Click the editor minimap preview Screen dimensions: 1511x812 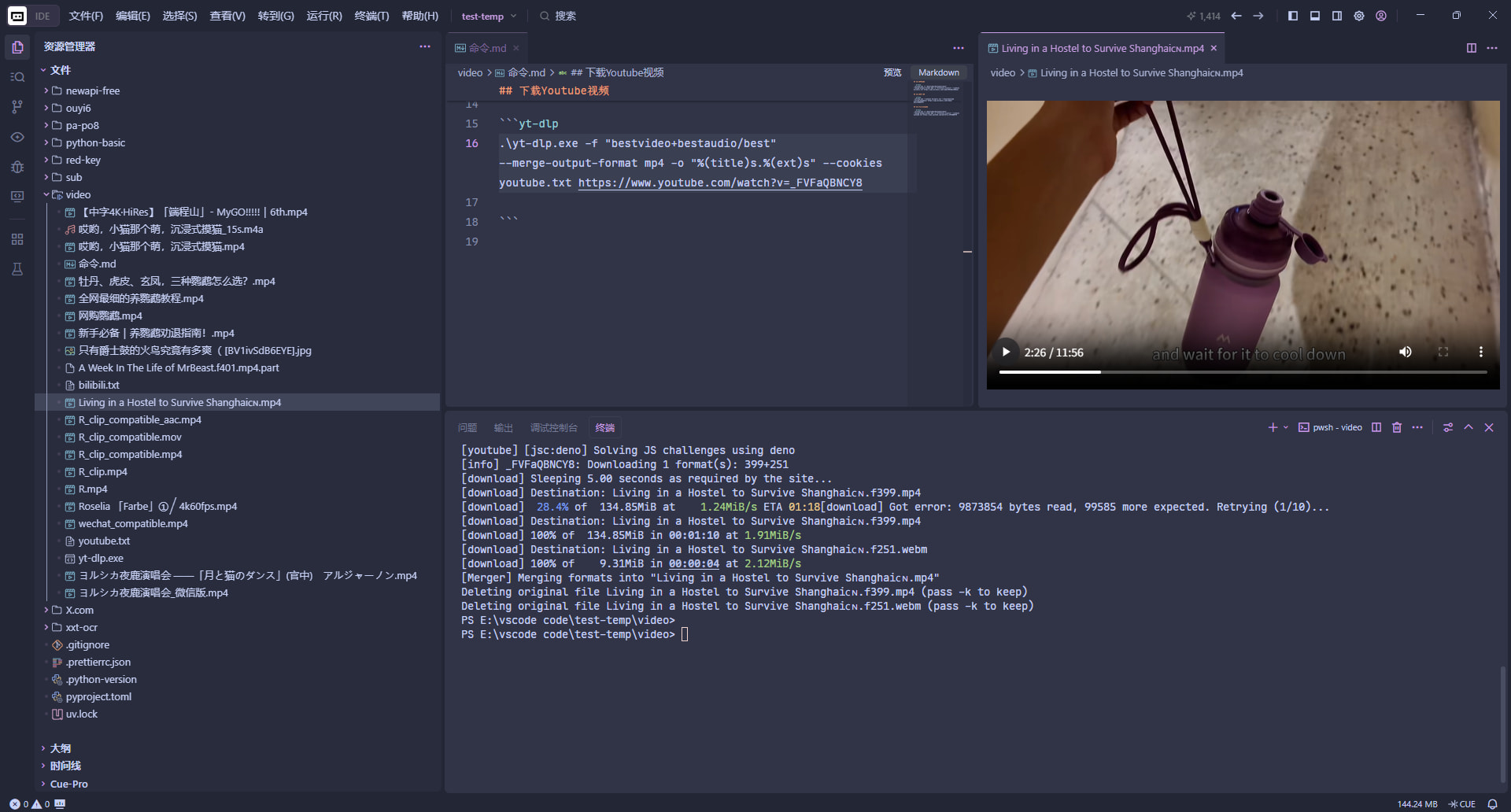click(937, 99)
